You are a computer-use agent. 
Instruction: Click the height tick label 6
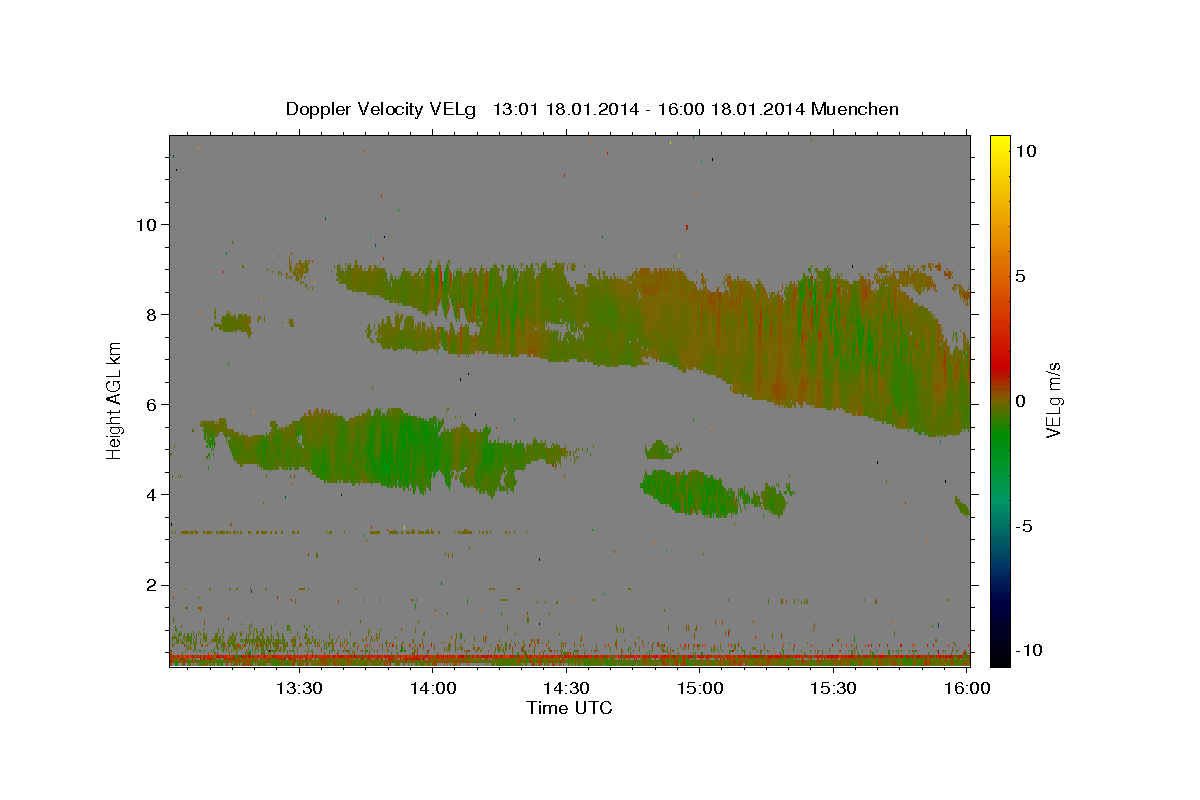click(x=151, y=404)
